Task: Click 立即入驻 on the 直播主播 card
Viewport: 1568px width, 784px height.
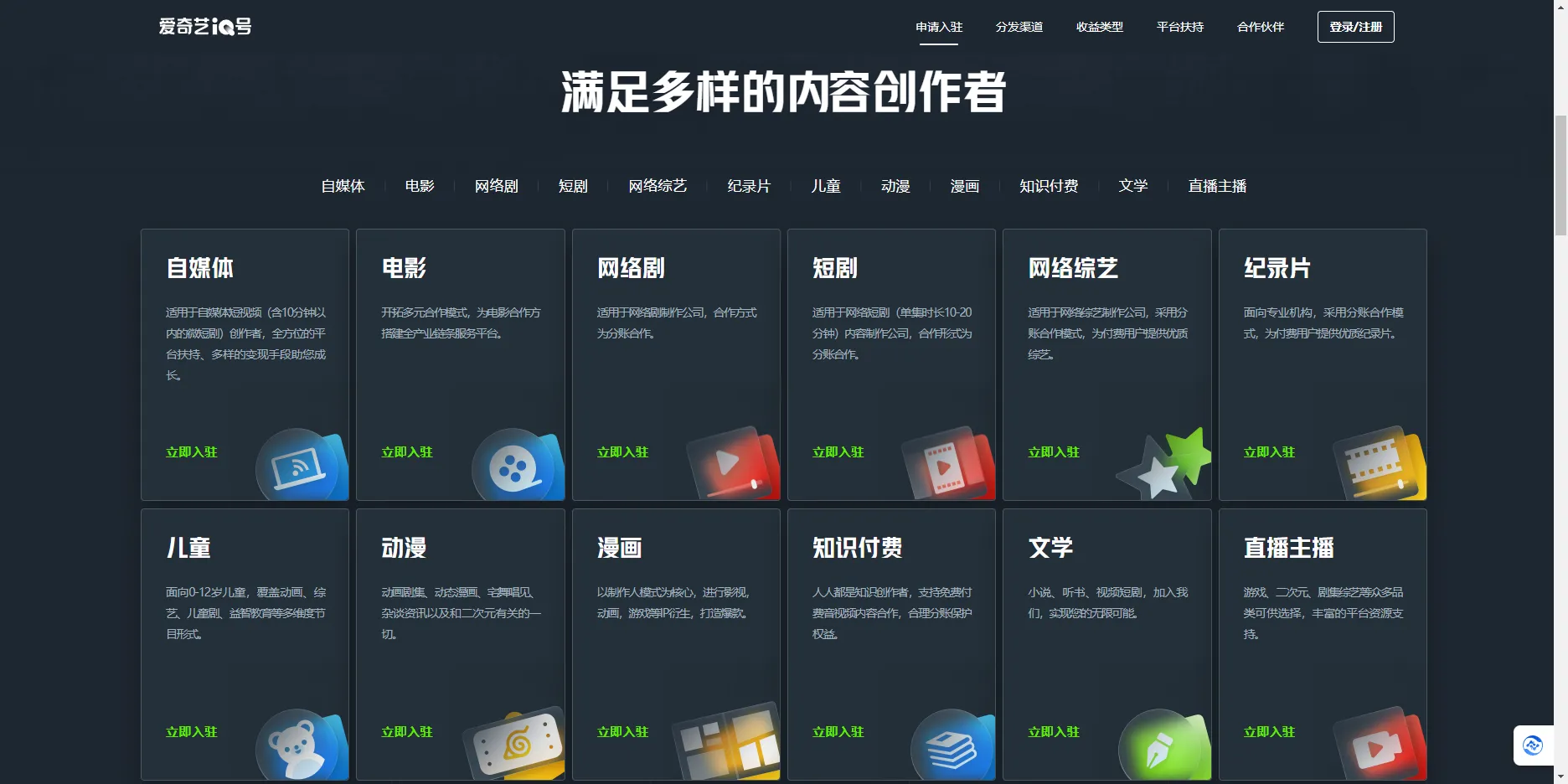Action: [x=1269, y=732]
